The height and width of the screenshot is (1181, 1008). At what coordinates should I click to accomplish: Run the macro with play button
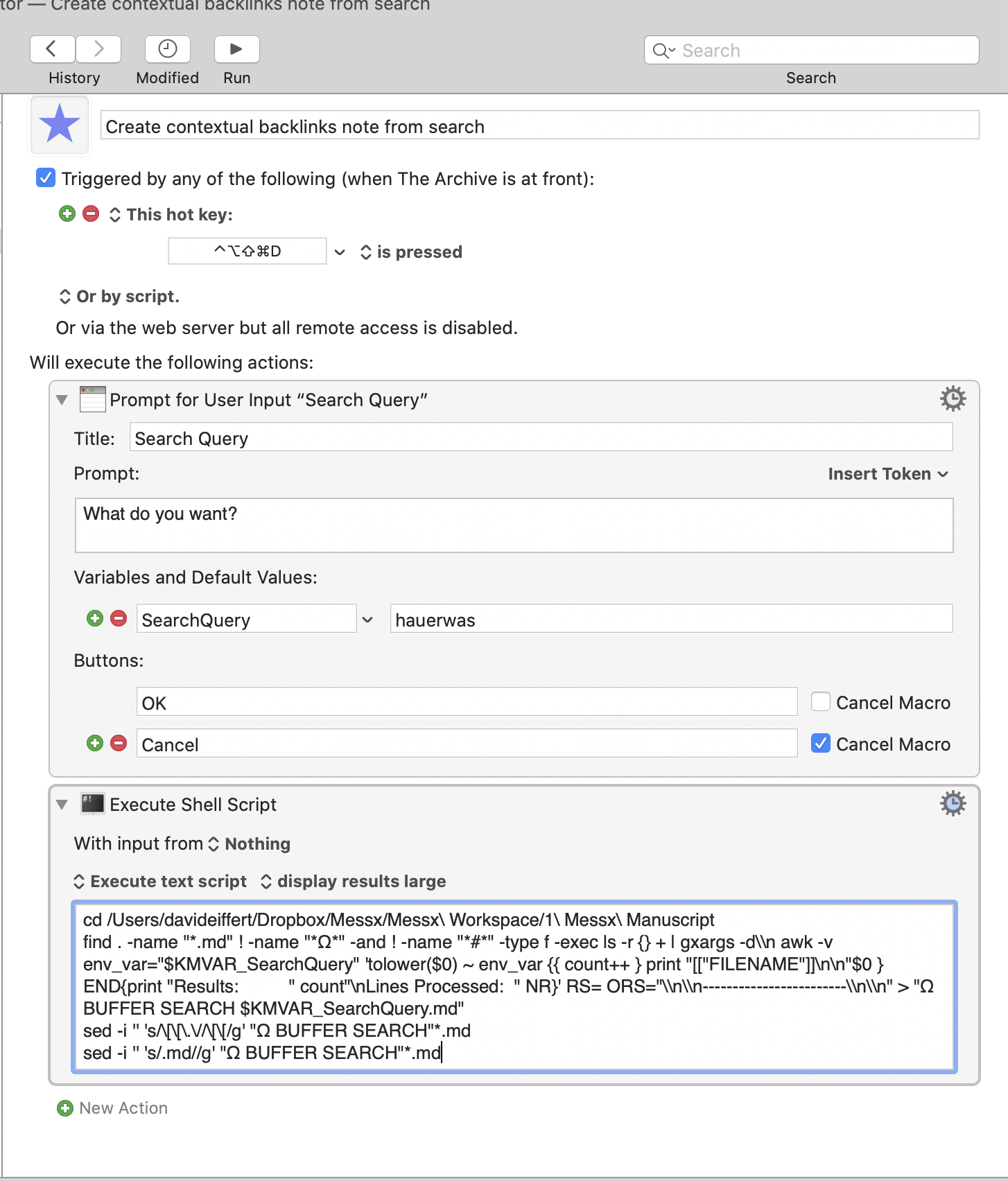236,49
